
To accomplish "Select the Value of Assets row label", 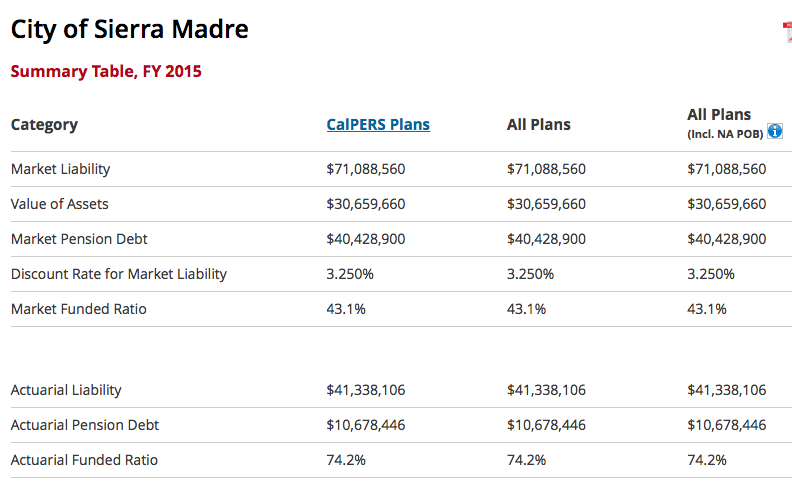I will (60, 204).
